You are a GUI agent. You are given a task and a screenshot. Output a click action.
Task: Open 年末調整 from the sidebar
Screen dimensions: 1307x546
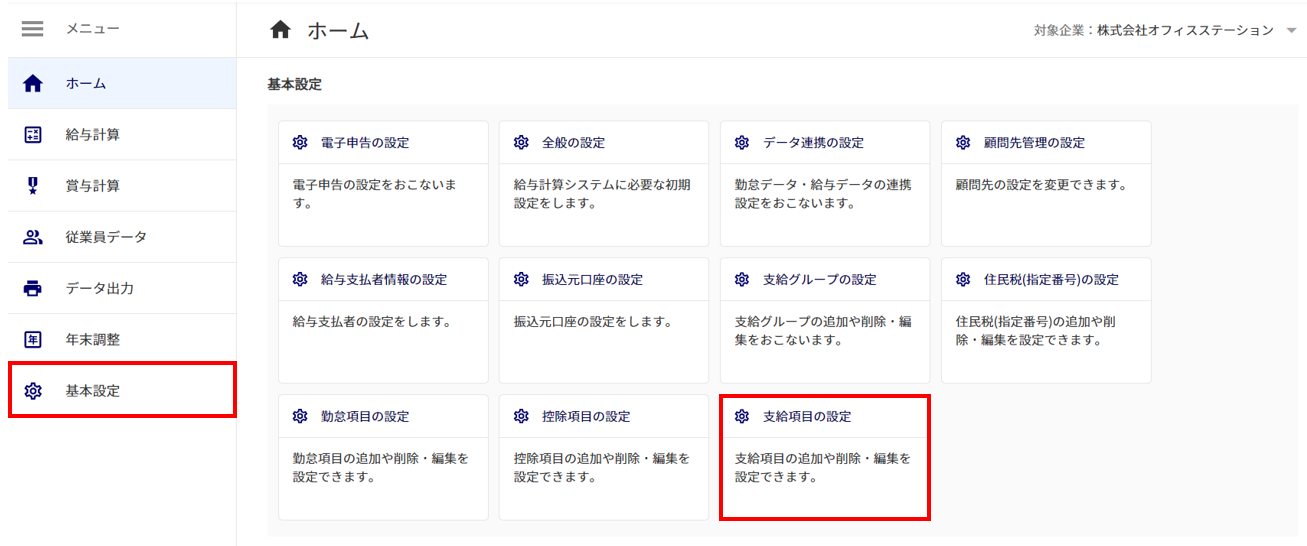pyautogui.click(x=122, y=340)
